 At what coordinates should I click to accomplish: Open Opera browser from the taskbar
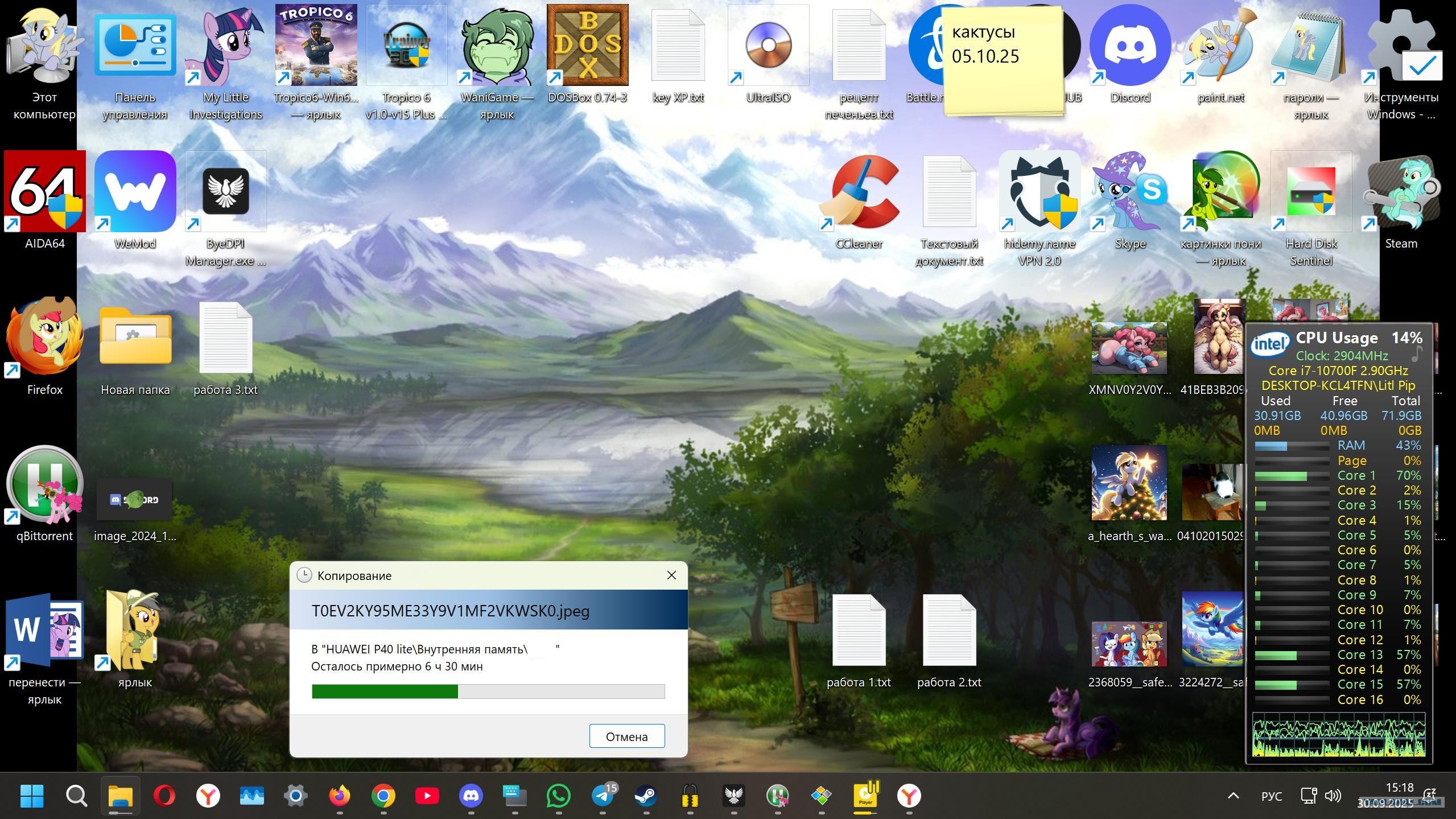(x=164, y=795)
